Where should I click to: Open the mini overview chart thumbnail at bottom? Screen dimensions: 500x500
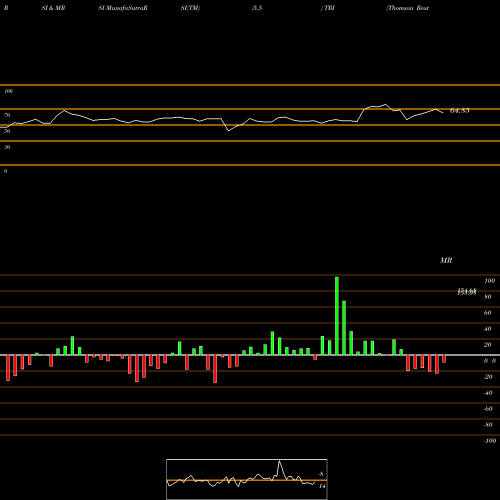pos(247,479)
